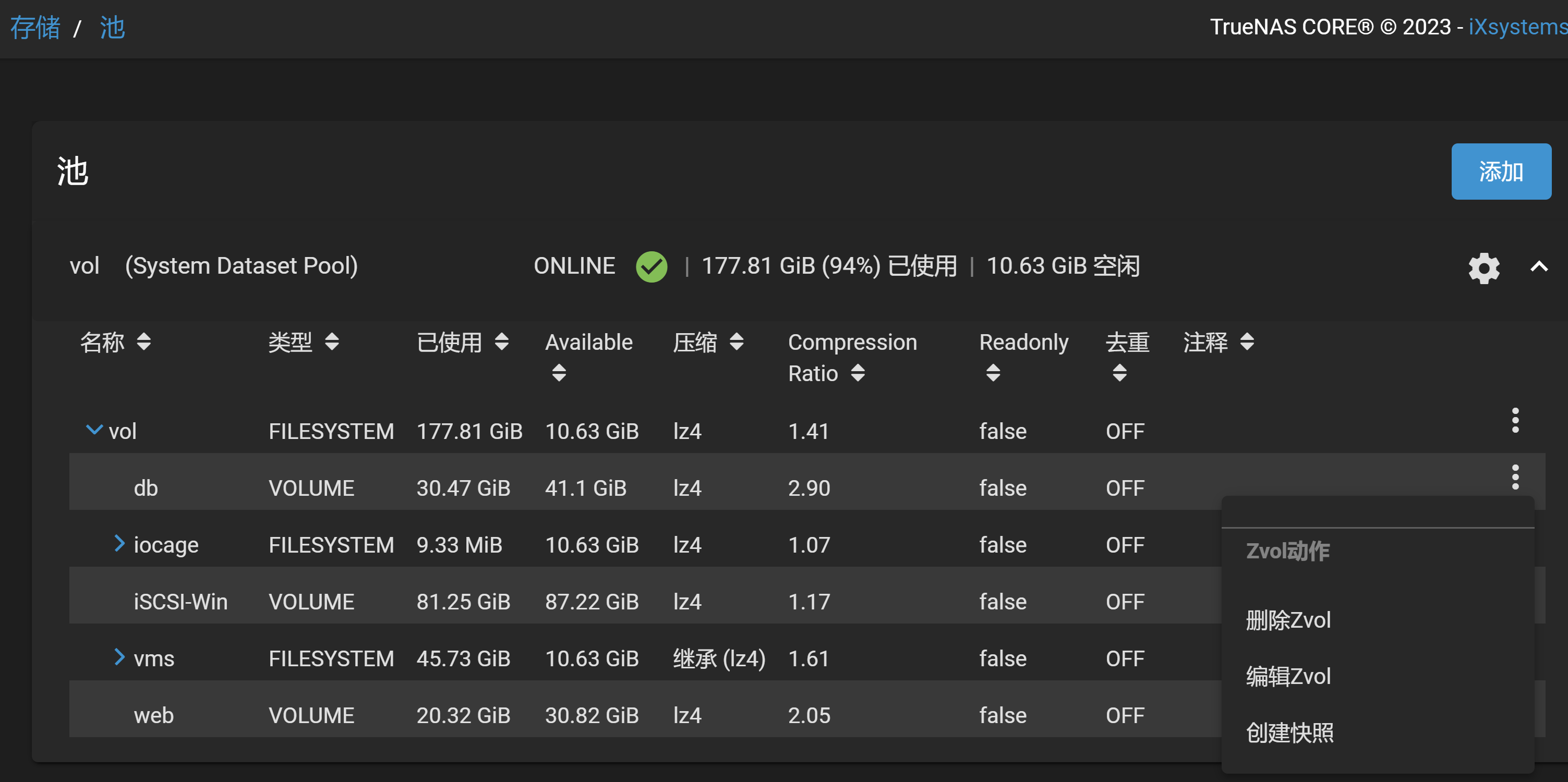Sort by 类型 column sort arrows
This screenshot has height=782, width=1568.
[332, 341]
